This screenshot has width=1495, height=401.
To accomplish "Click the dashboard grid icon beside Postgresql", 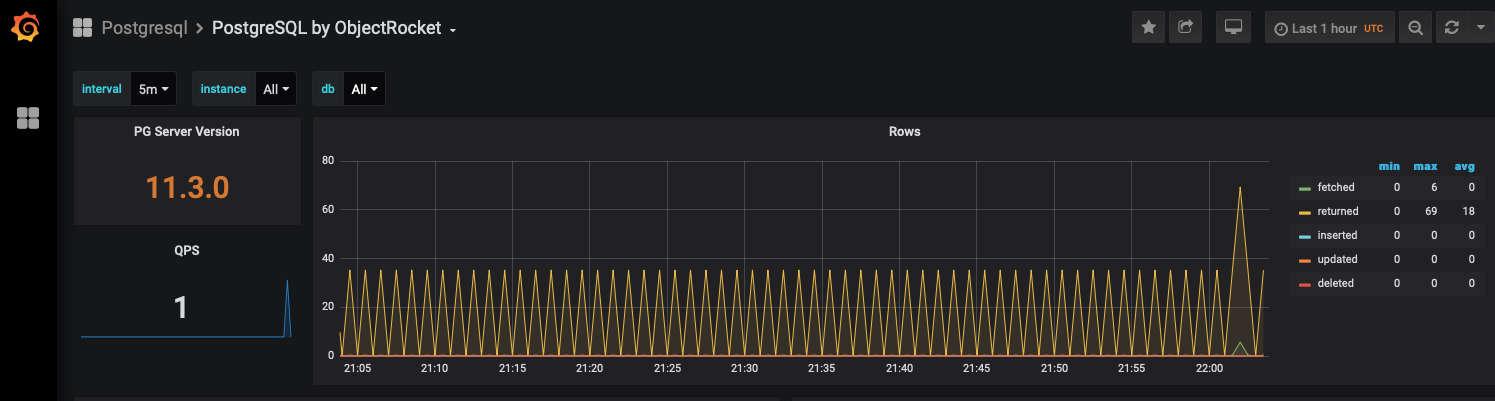I will tap(83, 28).
